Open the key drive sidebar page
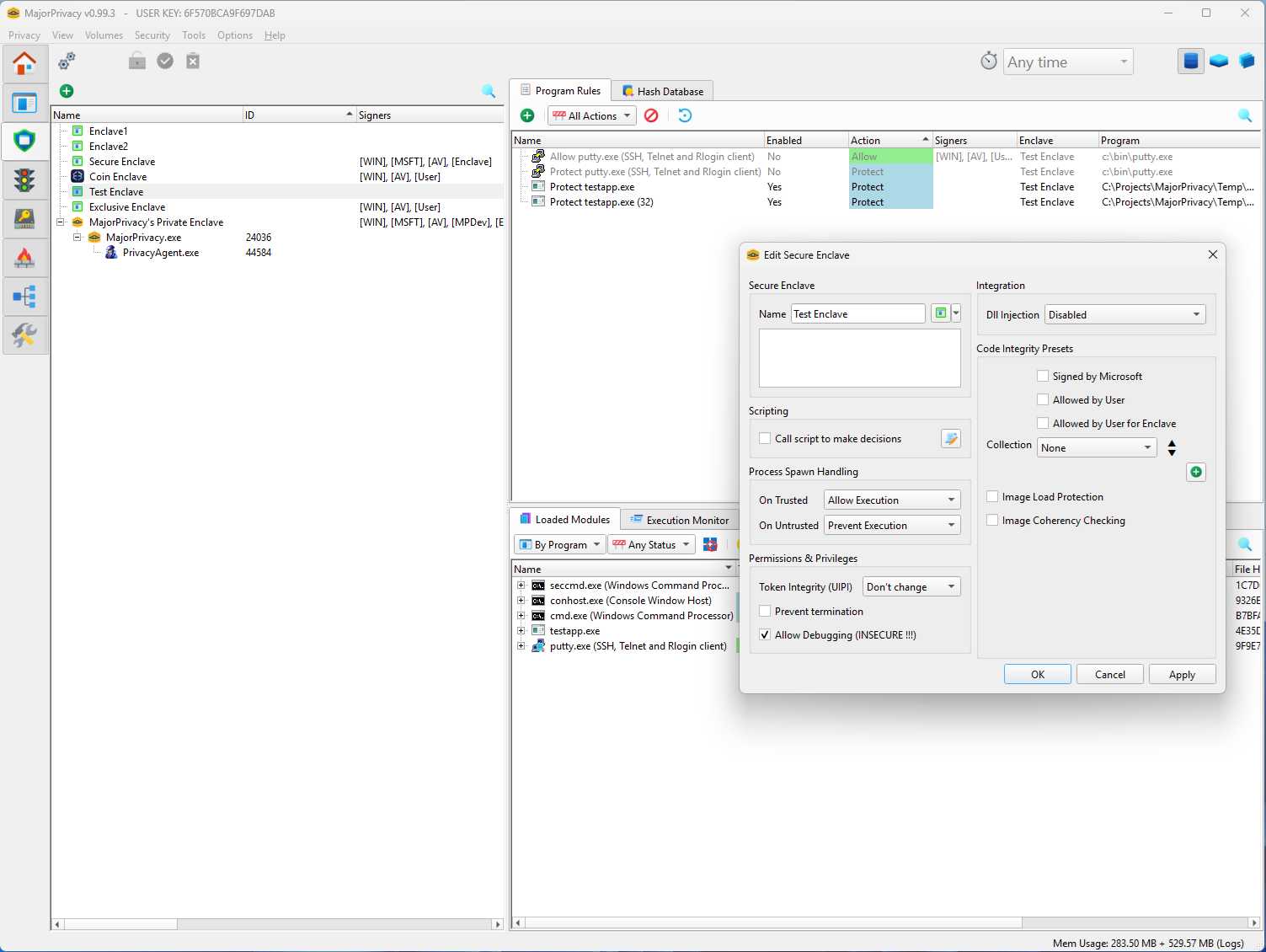 pos(24,219)
